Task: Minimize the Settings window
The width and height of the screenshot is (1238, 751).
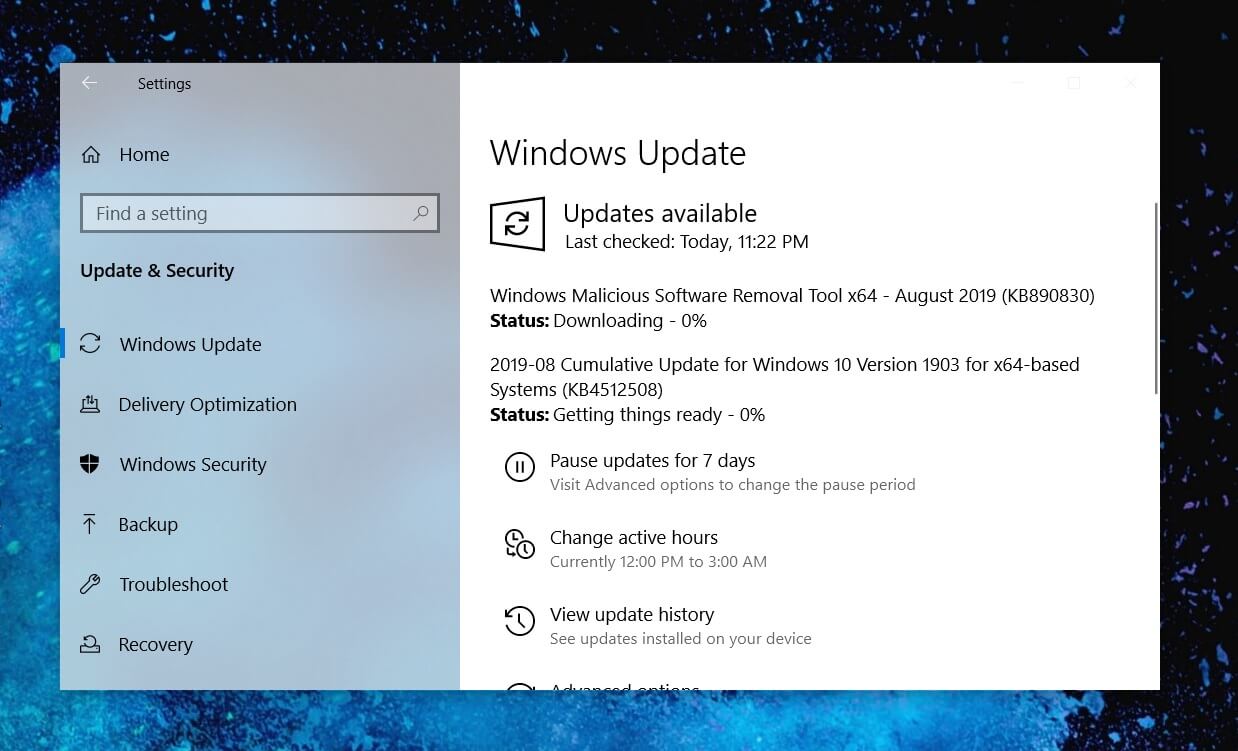Action: 1017,84
